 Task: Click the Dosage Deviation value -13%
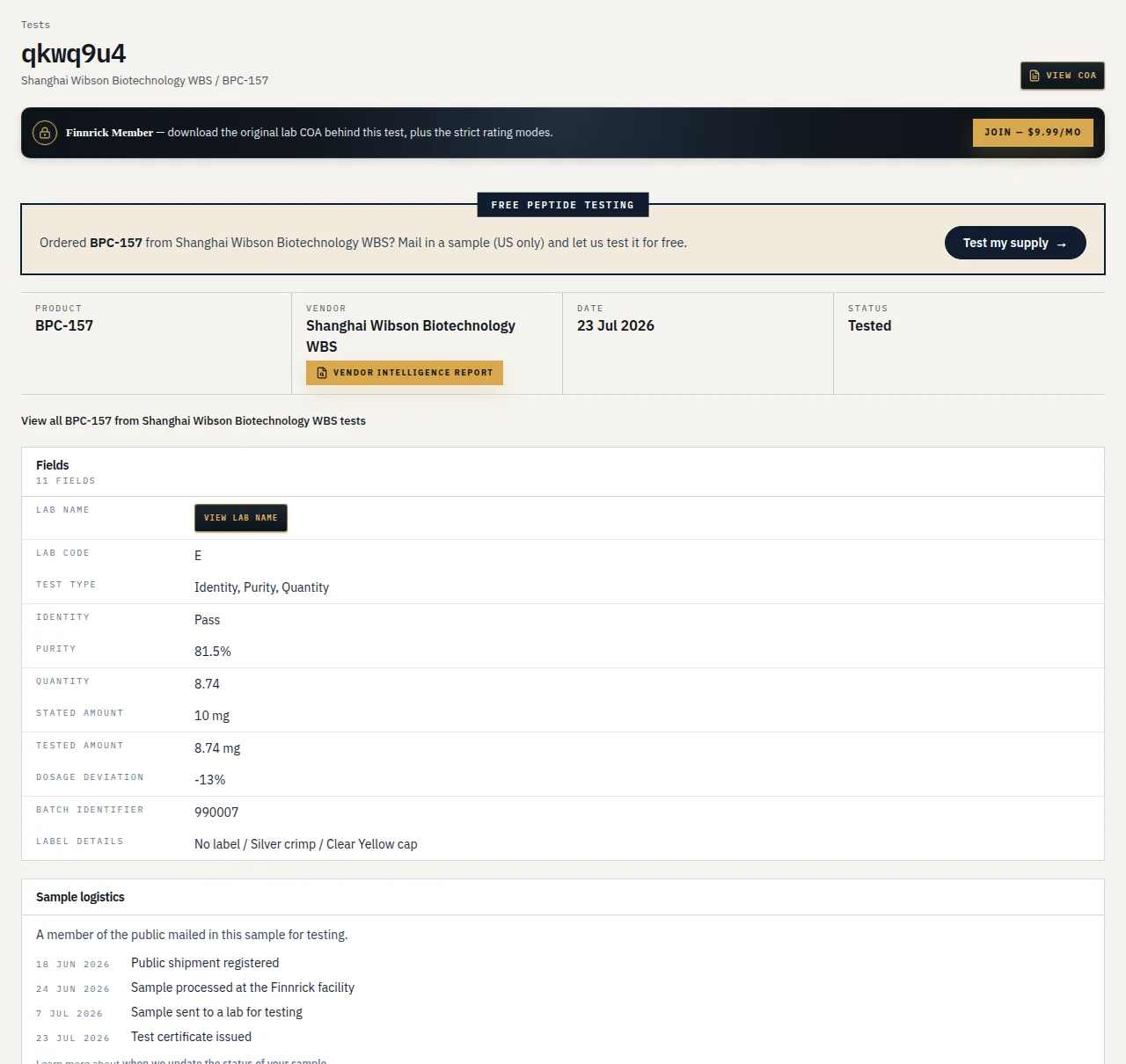click(210, 780)
